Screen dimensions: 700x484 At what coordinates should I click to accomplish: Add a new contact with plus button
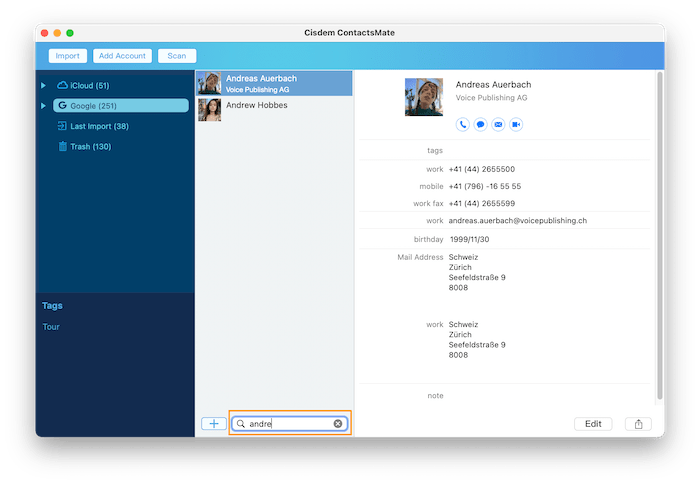[214, 424]
